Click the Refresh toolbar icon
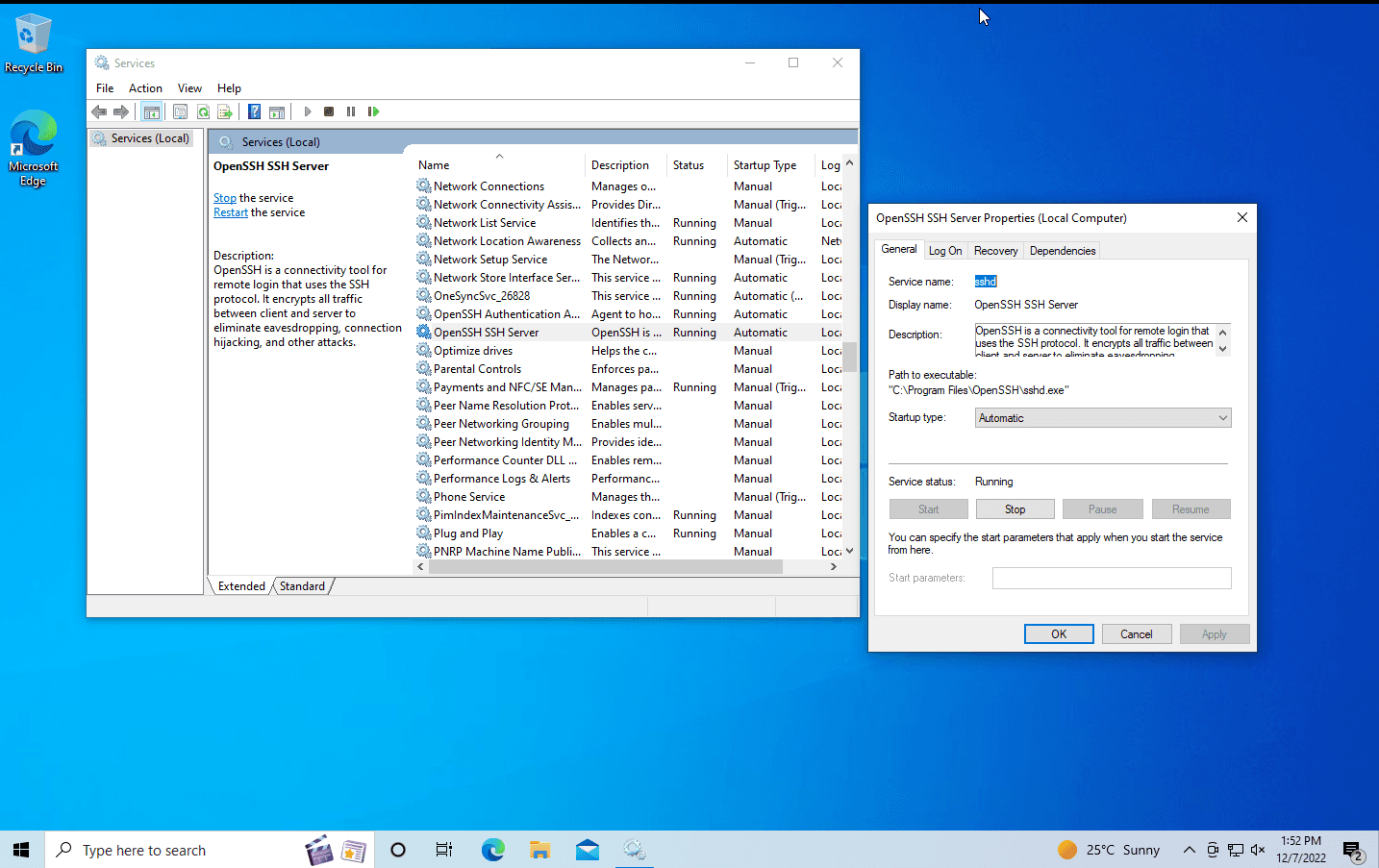 tap(203, 112)
